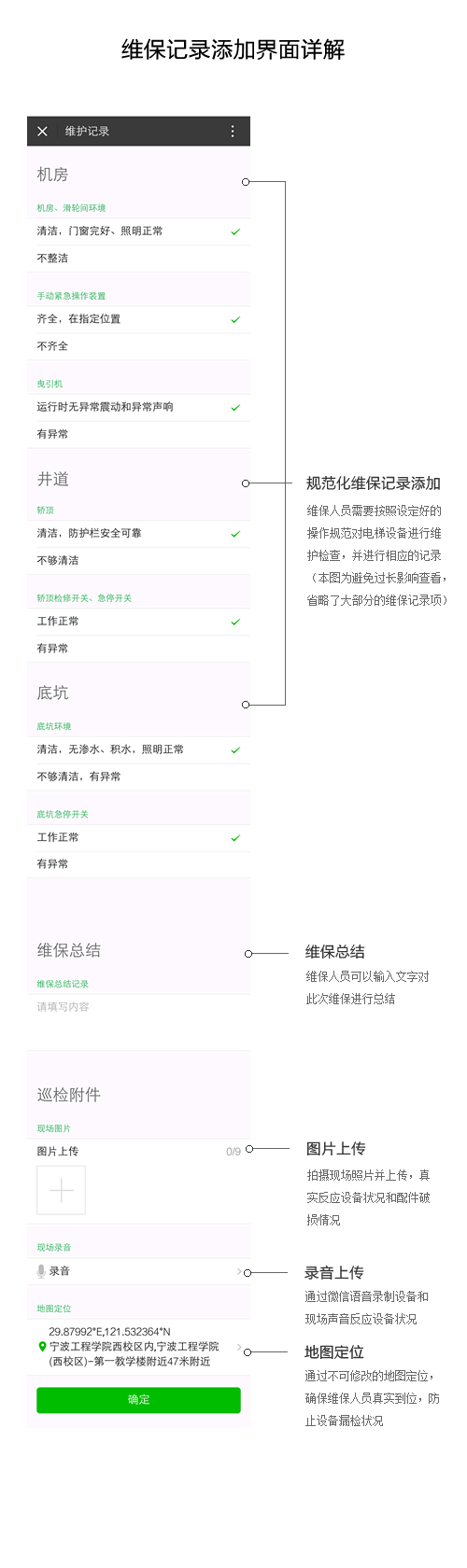Tap the checkmark next to 清洁，门窗完好、照明正常
This screenshot has height=1568, width=467.
(x=235, y=231)
